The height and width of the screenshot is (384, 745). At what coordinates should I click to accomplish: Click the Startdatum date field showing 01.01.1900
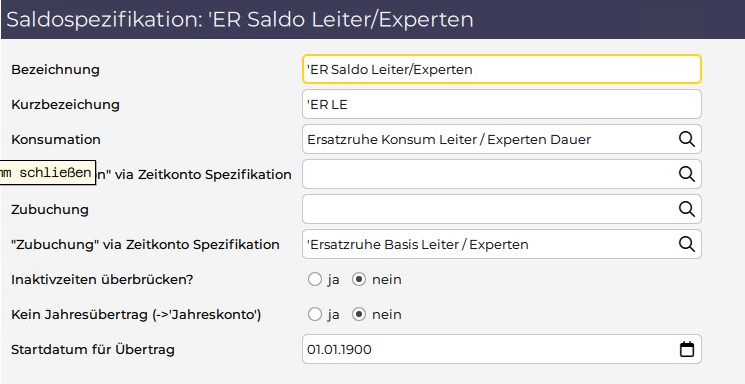pos(489,349)
